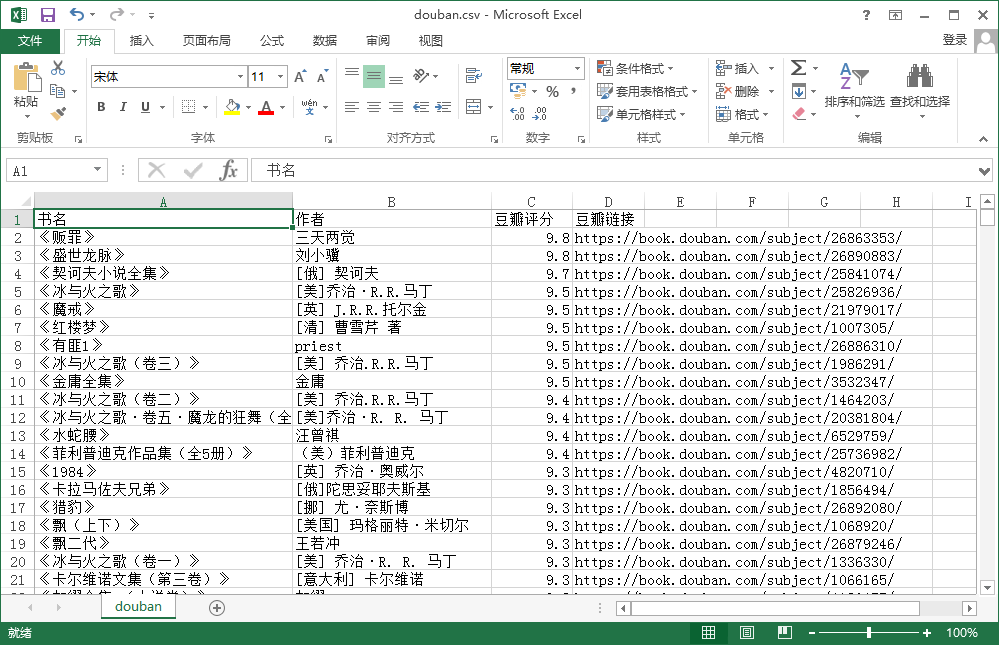Toggle underline formatting
Image resolution: width=999 pixels, height=645 pixels.
(145, 107)
